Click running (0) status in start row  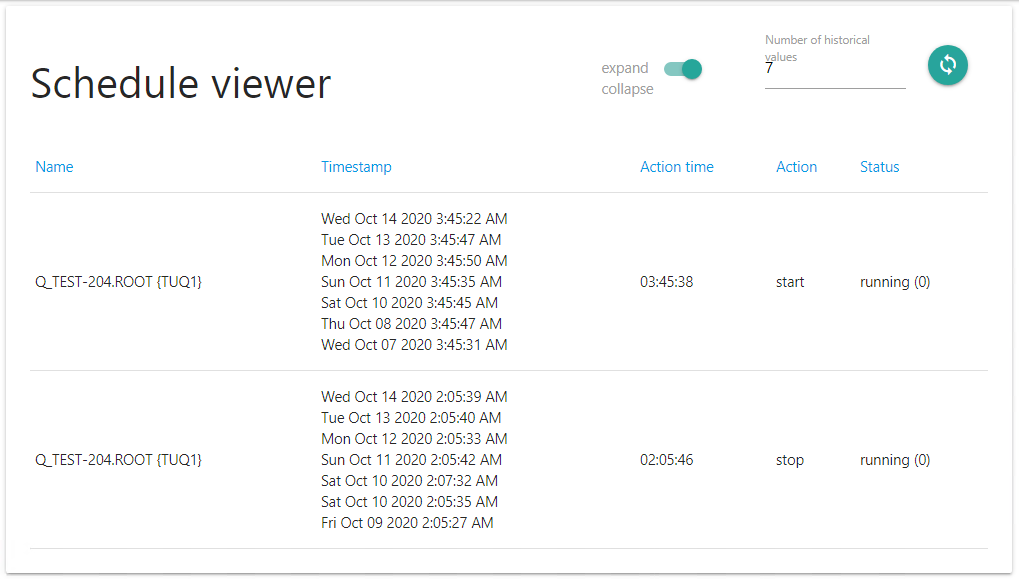[x=894, y=282]
